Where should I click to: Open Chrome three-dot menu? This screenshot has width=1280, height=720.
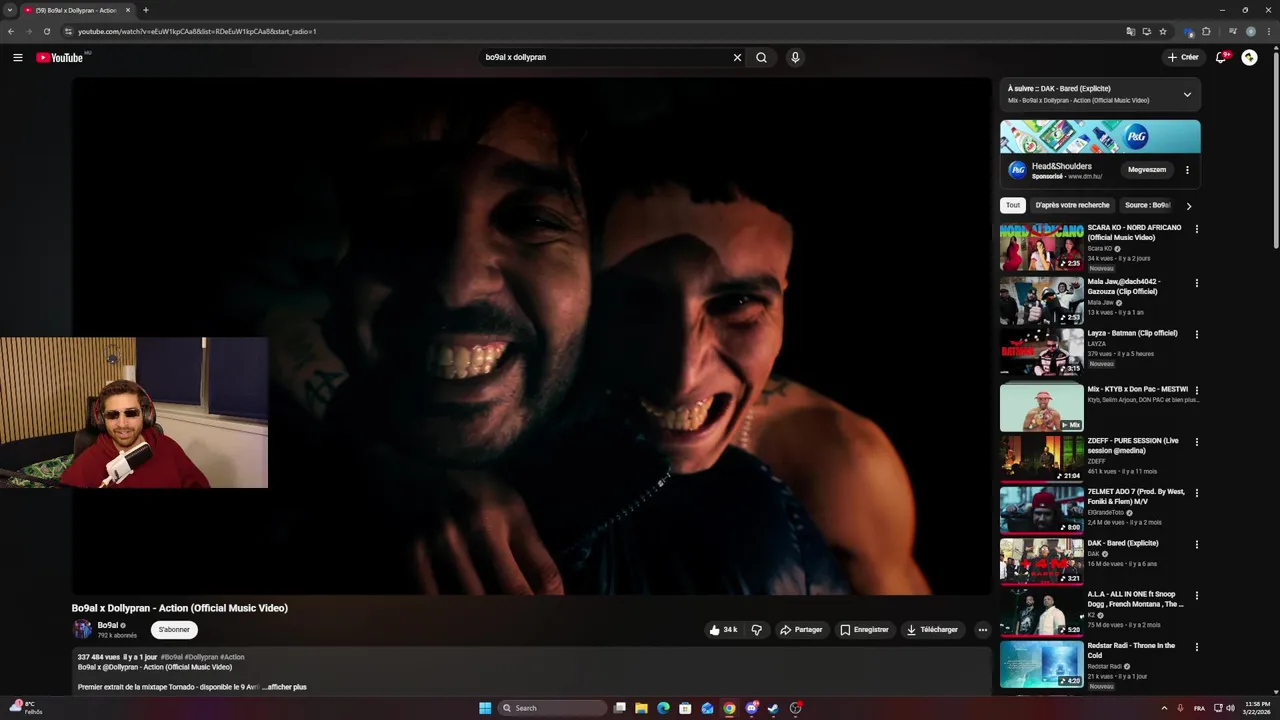coord(1267,31)
